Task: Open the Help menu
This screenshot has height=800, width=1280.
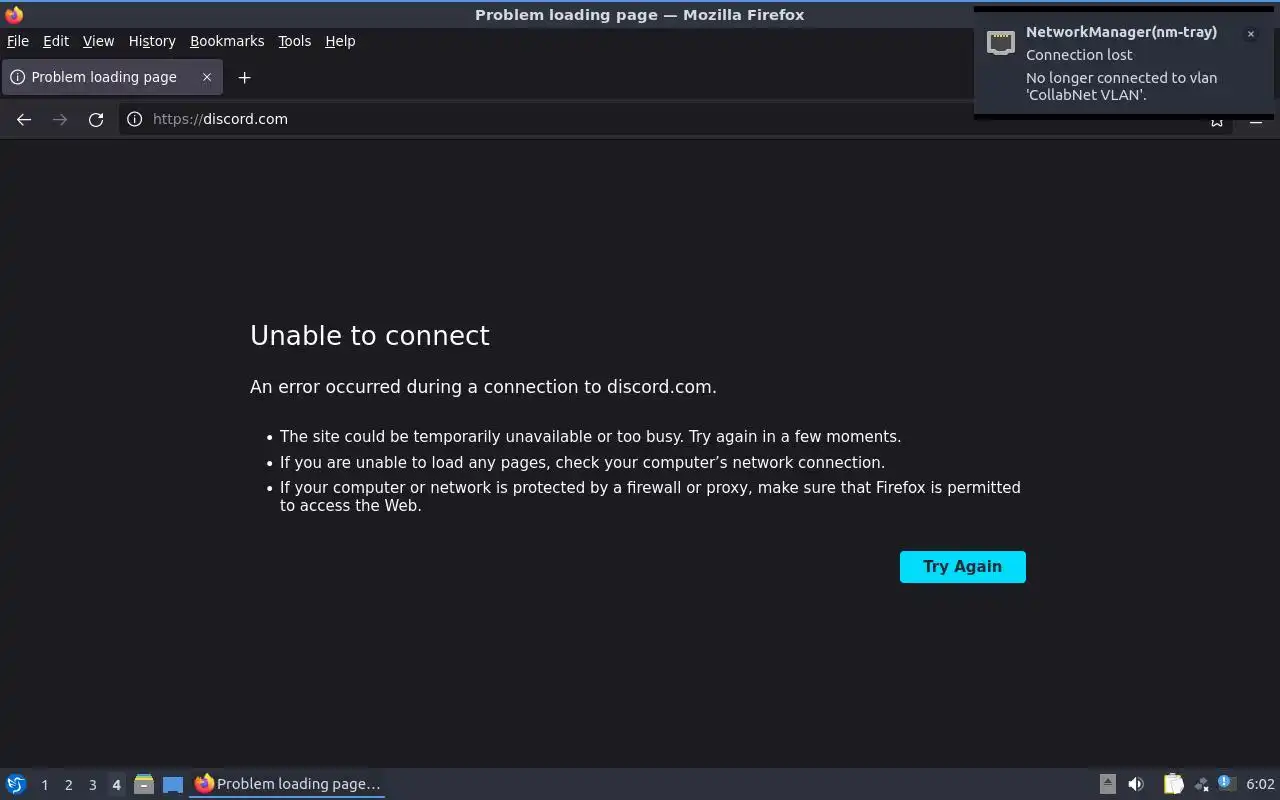Action: [x=340, y=41]
